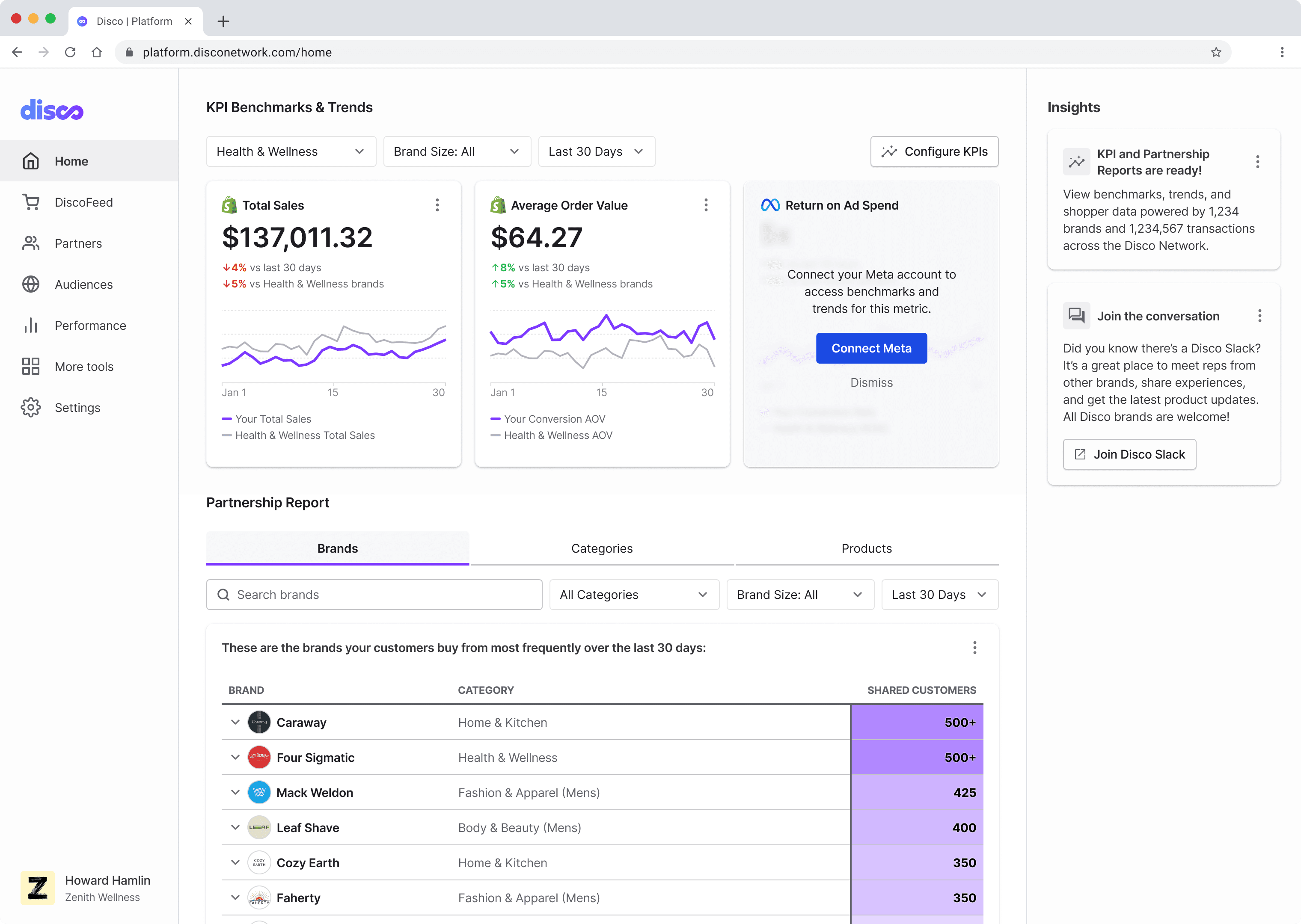1301x924 pixels.
Task: Click Cozy Earth's 350 shared customers cell
Action: coord(917,862)
